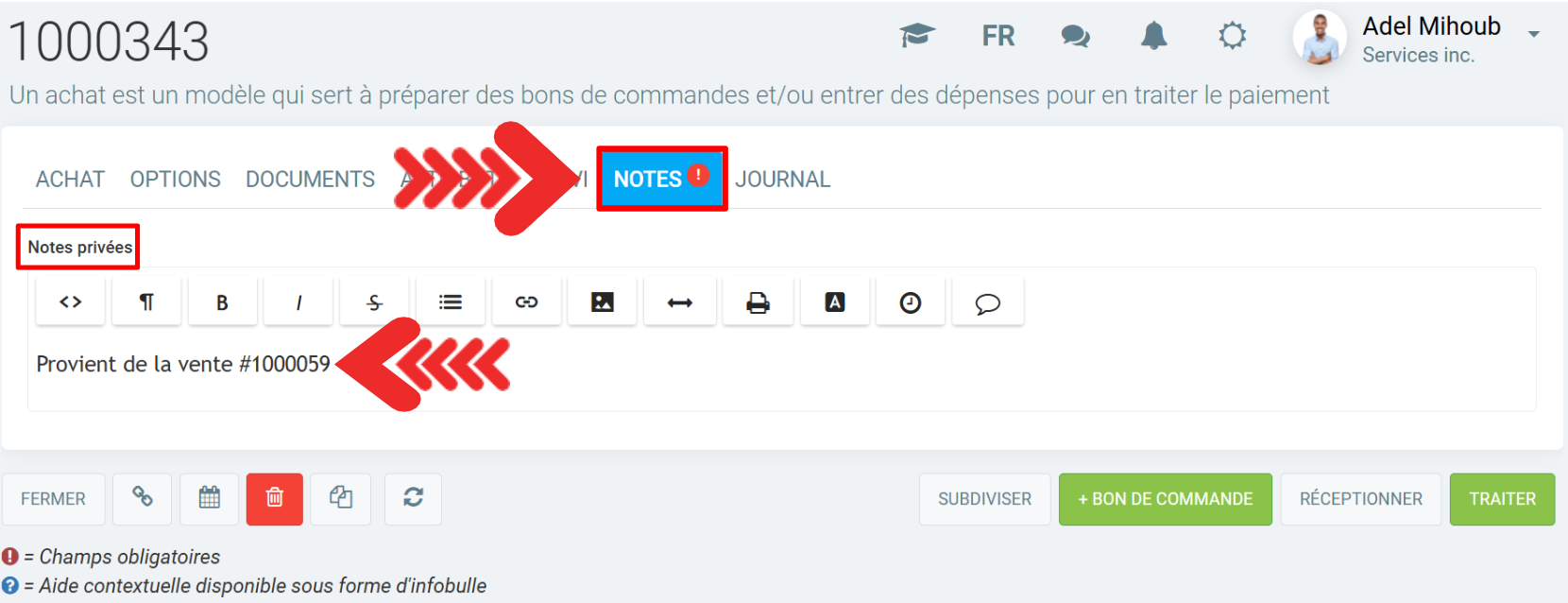Apply strikethrough formatting
1568x603 pixels.
[375, 302]
